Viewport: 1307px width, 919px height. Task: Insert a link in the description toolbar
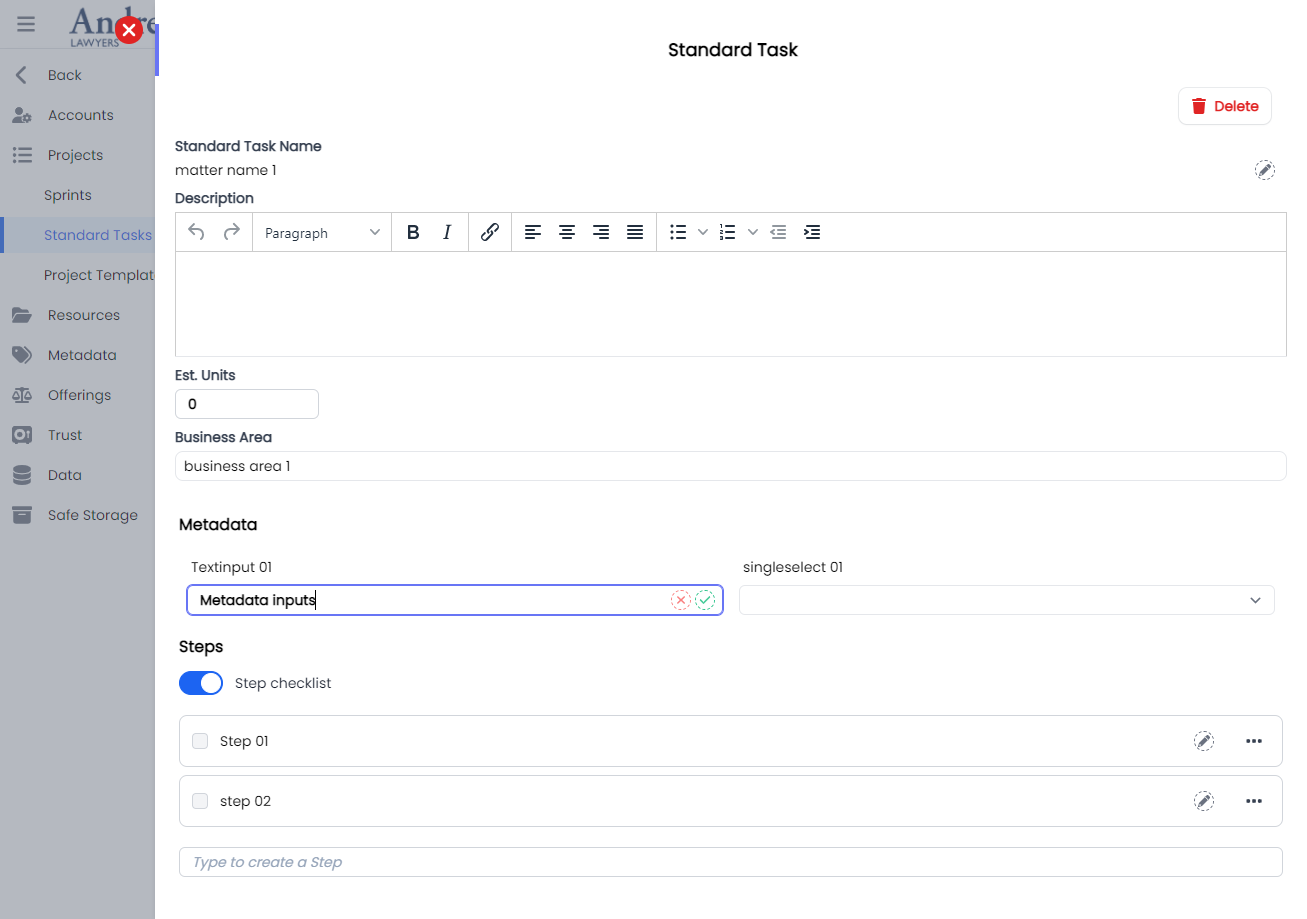(x=489, y=232)
